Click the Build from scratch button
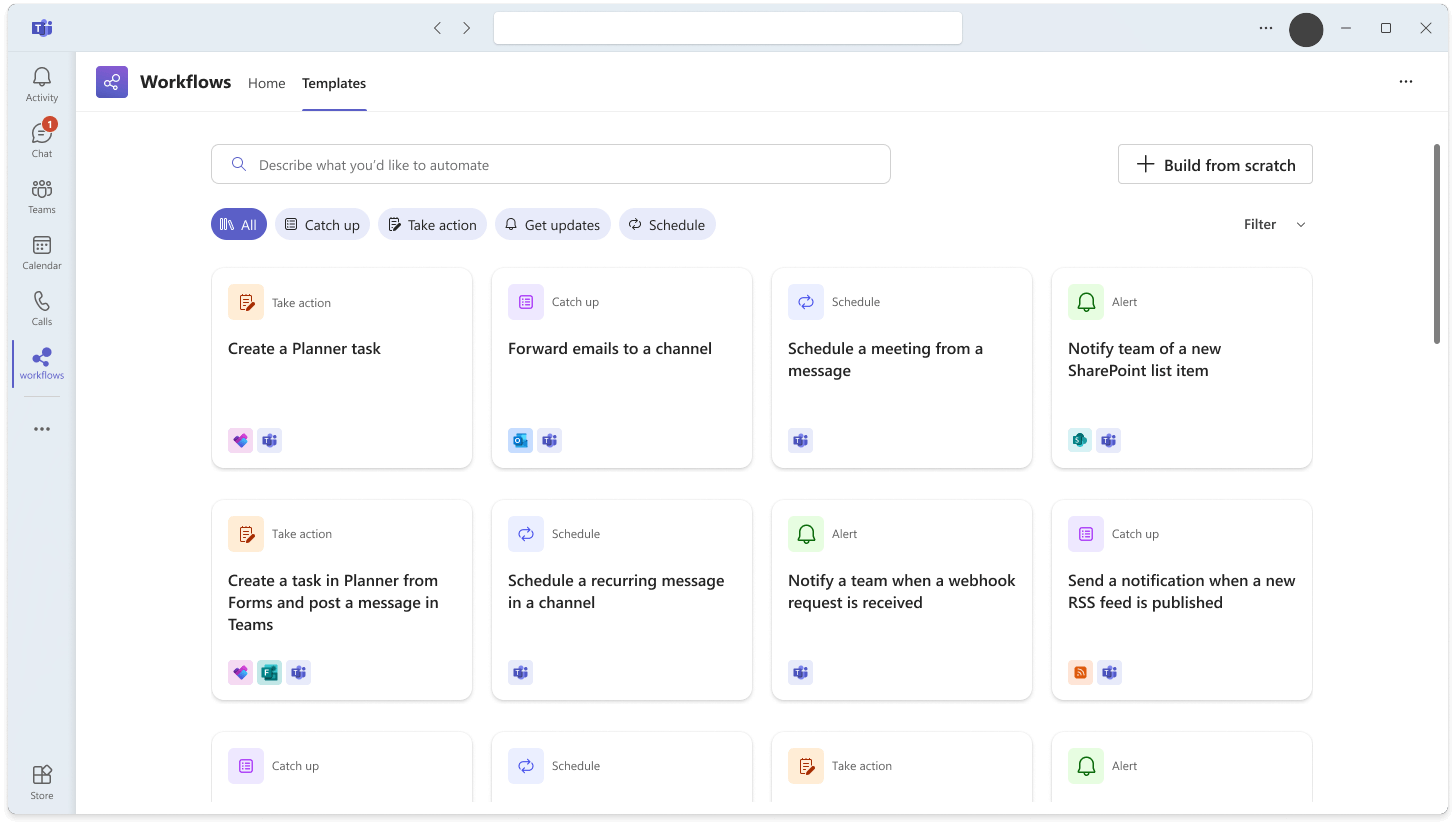 pyautogui.click(x=1215, y=165)
